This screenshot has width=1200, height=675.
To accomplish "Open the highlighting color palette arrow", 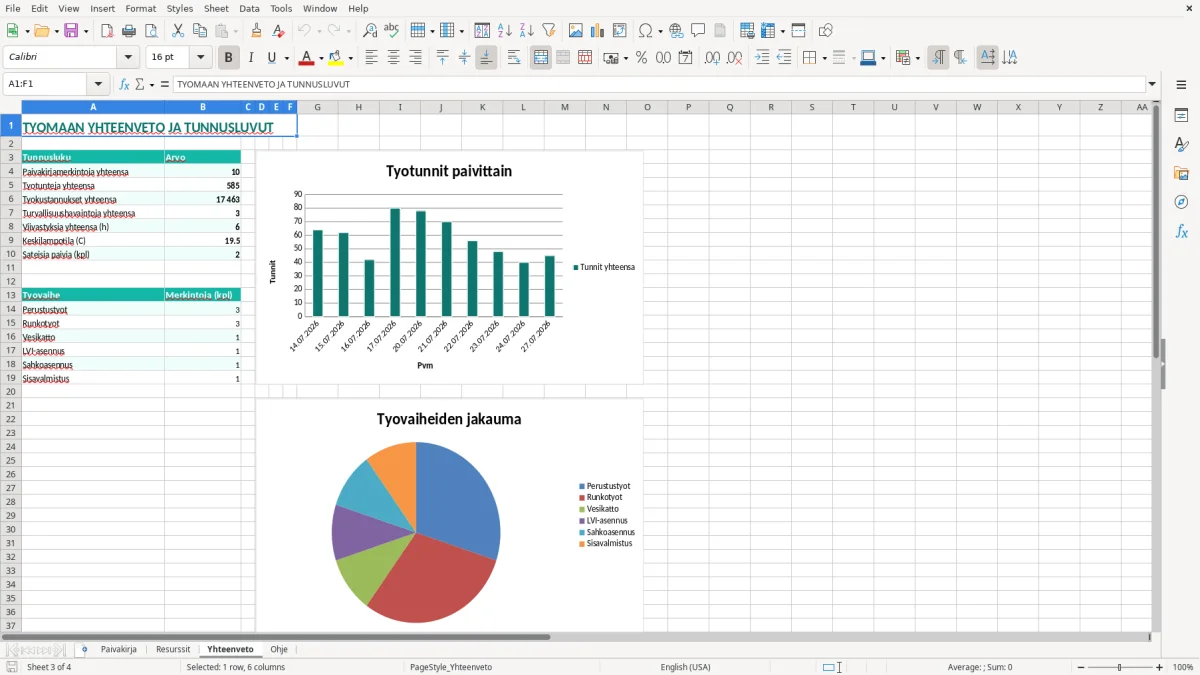I will click(x=350, y=58).
